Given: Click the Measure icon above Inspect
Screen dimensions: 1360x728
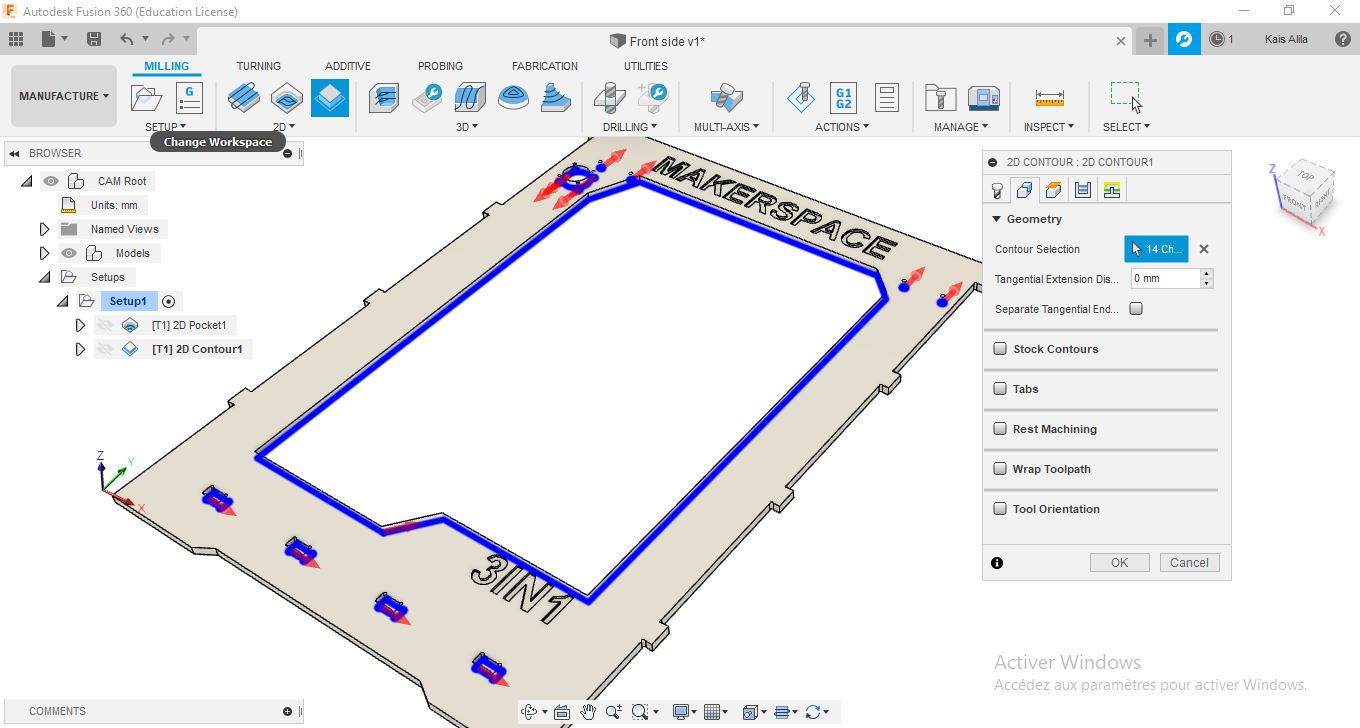Looking at the screenshot, I should (x=1049, y=97).
